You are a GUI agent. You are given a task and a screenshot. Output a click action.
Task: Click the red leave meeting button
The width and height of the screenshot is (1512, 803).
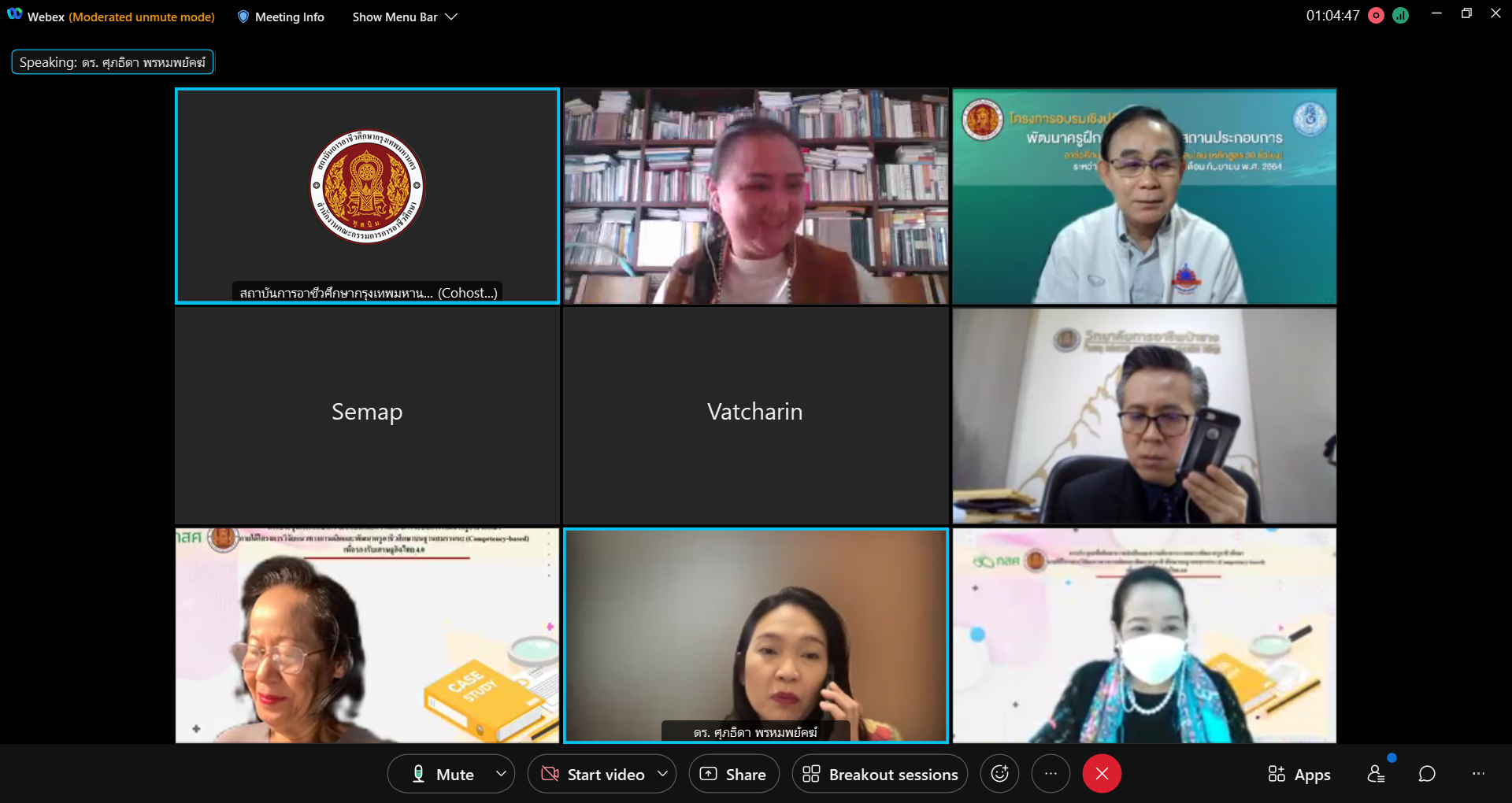click(1102, 774)
